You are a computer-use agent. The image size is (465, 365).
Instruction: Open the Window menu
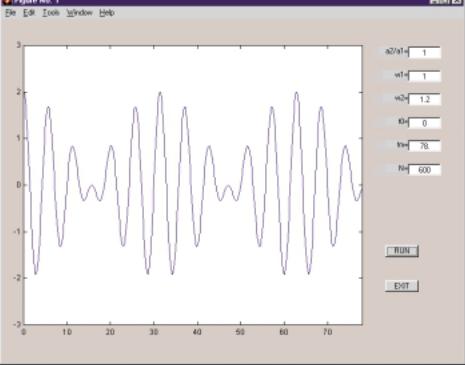click(79, 13)
